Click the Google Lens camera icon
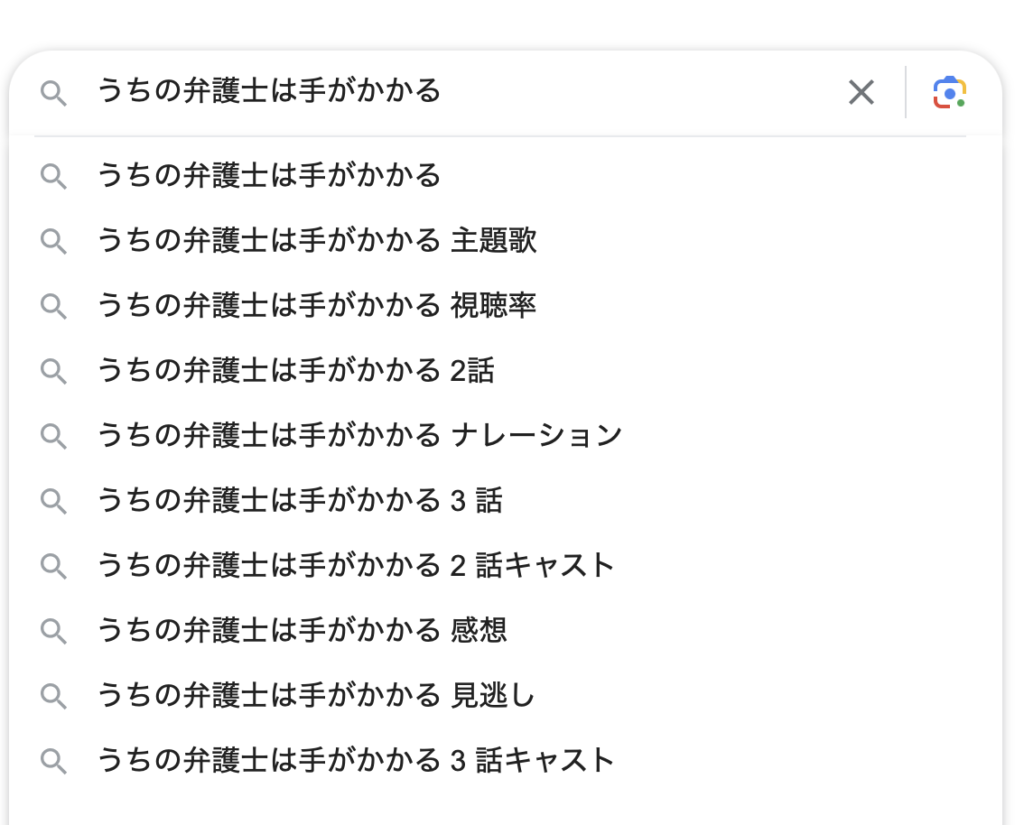Screen dimensions: 1024x825 pos(949,93)
